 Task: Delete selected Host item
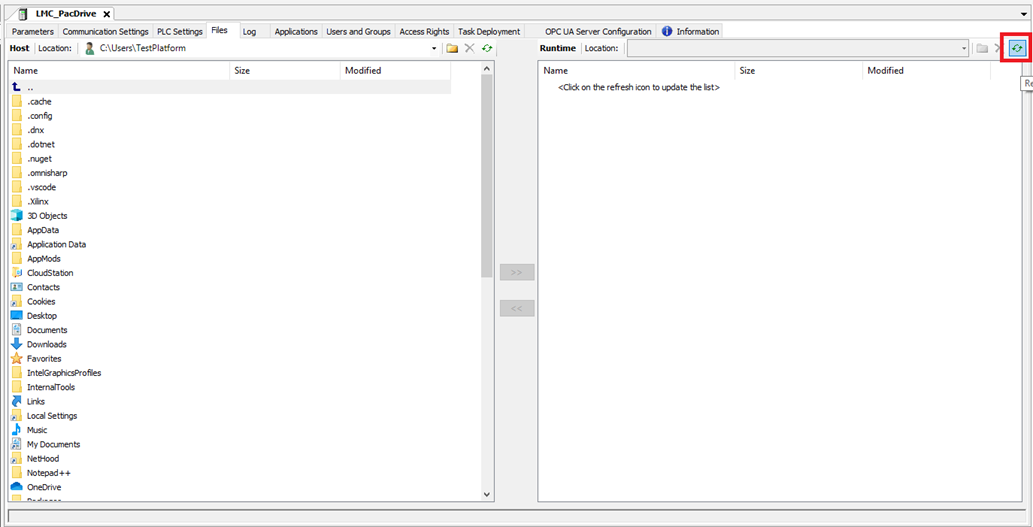pyautogui.click(x=469, y=48)
